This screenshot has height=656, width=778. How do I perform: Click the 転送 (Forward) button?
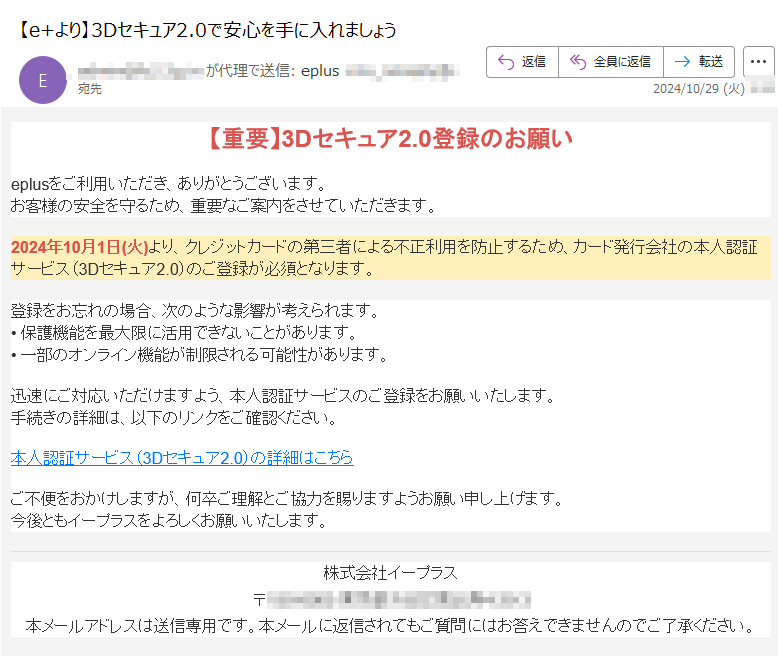point(699,62)
